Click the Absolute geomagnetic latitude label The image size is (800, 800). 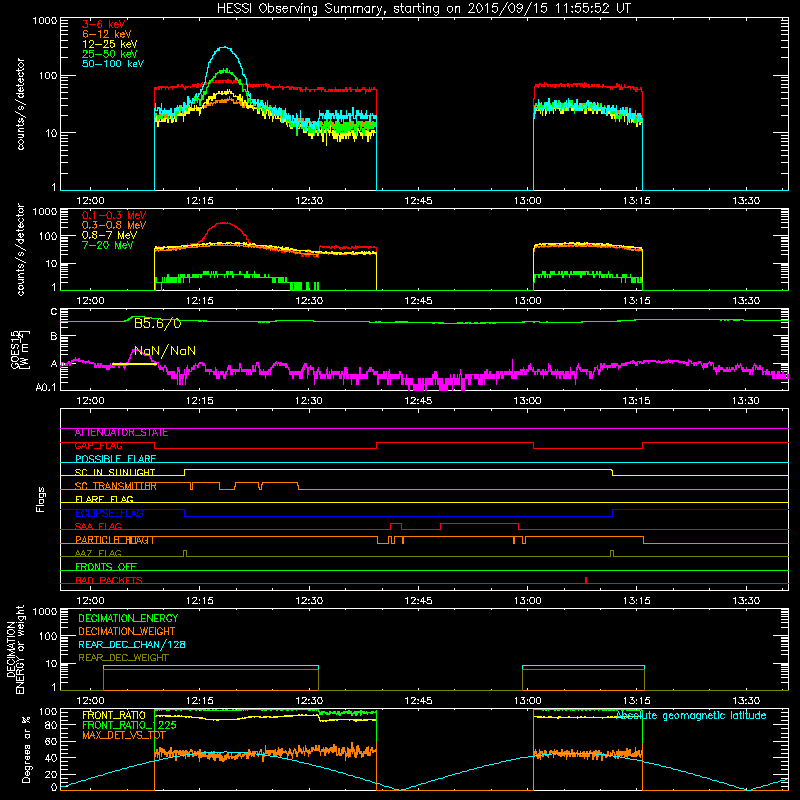click(691, 716)
